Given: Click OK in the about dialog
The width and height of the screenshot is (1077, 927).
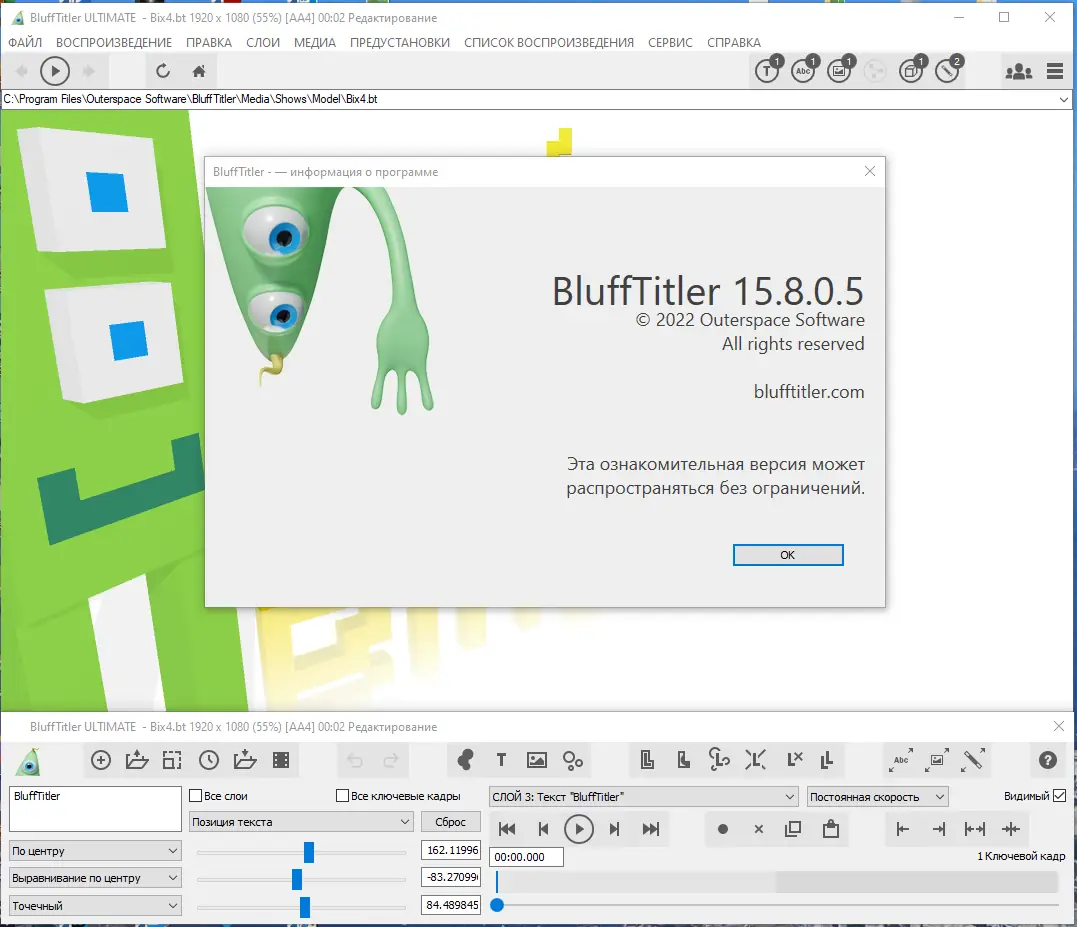Looking at the screenshot, I should click(788, 555).
